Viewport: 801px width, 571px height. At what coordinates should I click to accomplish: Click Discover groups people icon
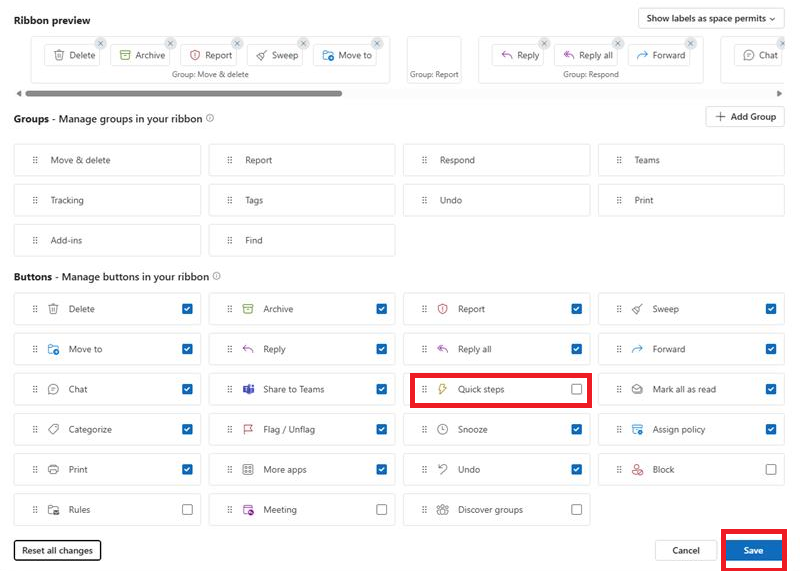tap(442, 510)
